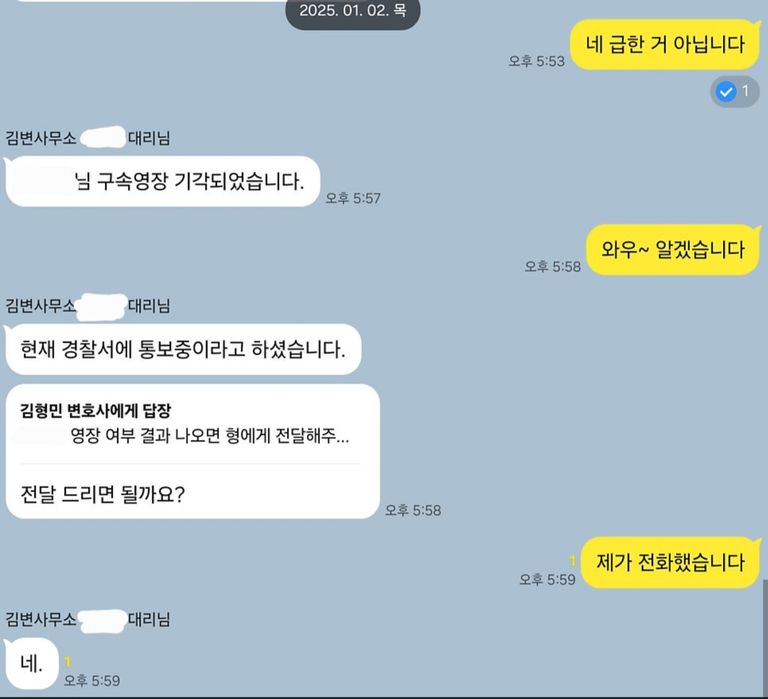Select the short reply bubble 네.

pyautogui.click(x=31, y=664)
